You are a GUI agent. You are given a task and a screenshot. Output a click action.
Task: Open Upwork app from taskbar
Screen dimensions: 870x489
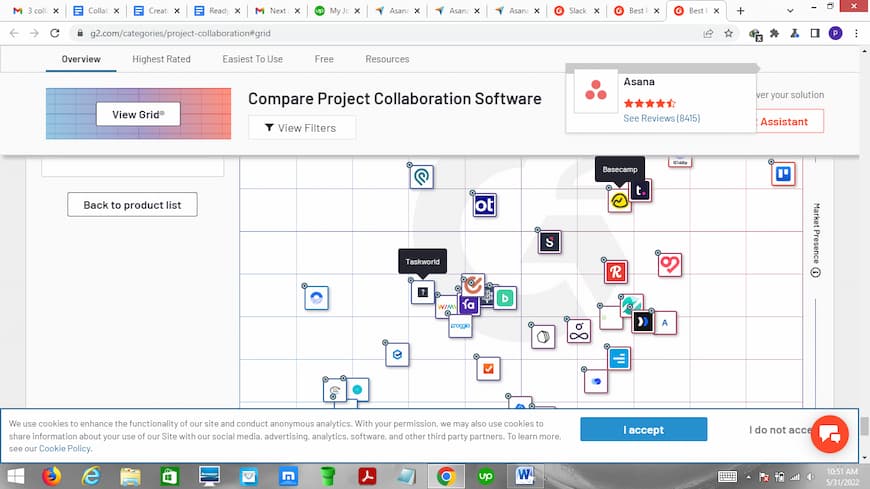click(x=485, y=476)
